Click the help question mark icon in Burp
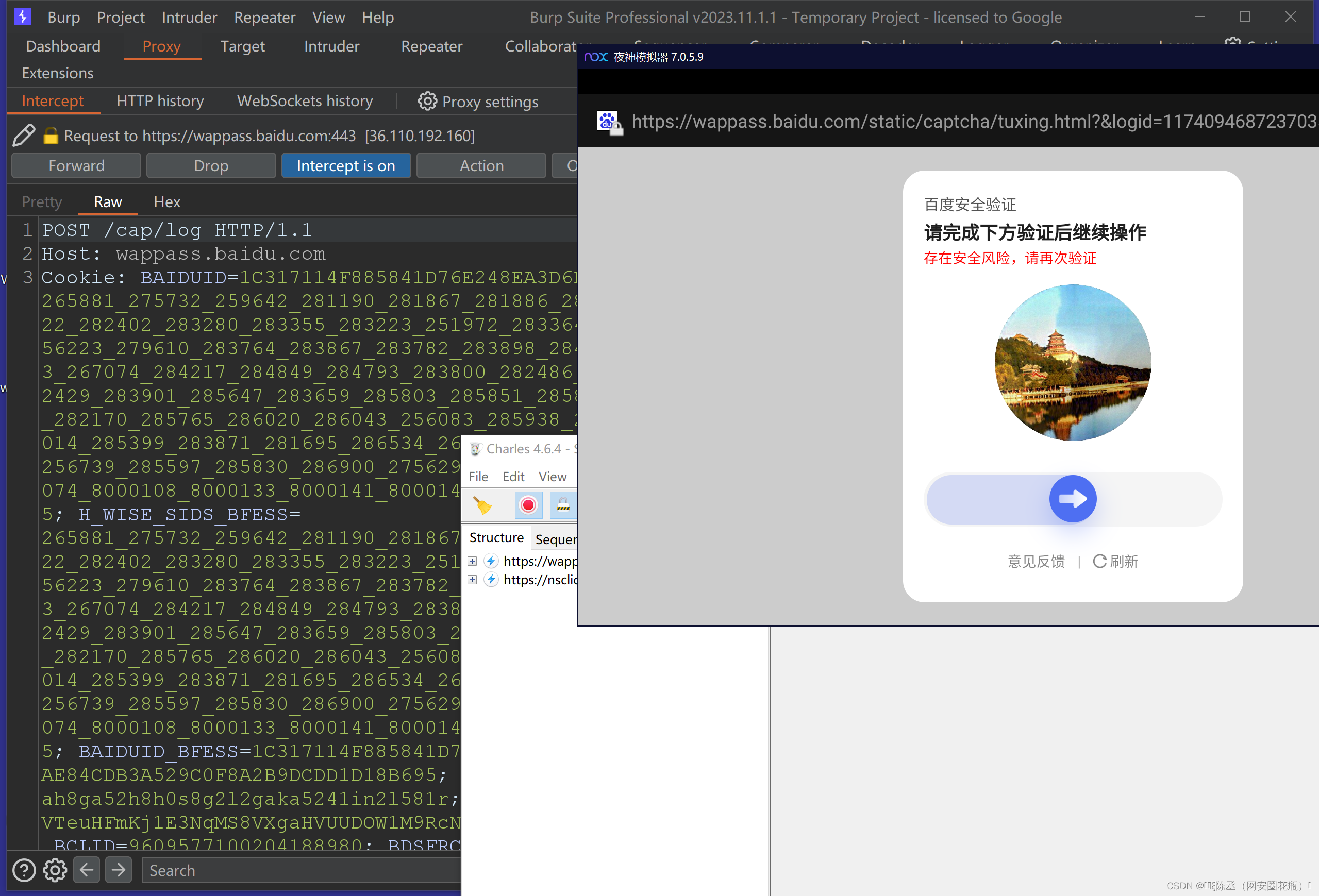 click(x=24, y=870)
